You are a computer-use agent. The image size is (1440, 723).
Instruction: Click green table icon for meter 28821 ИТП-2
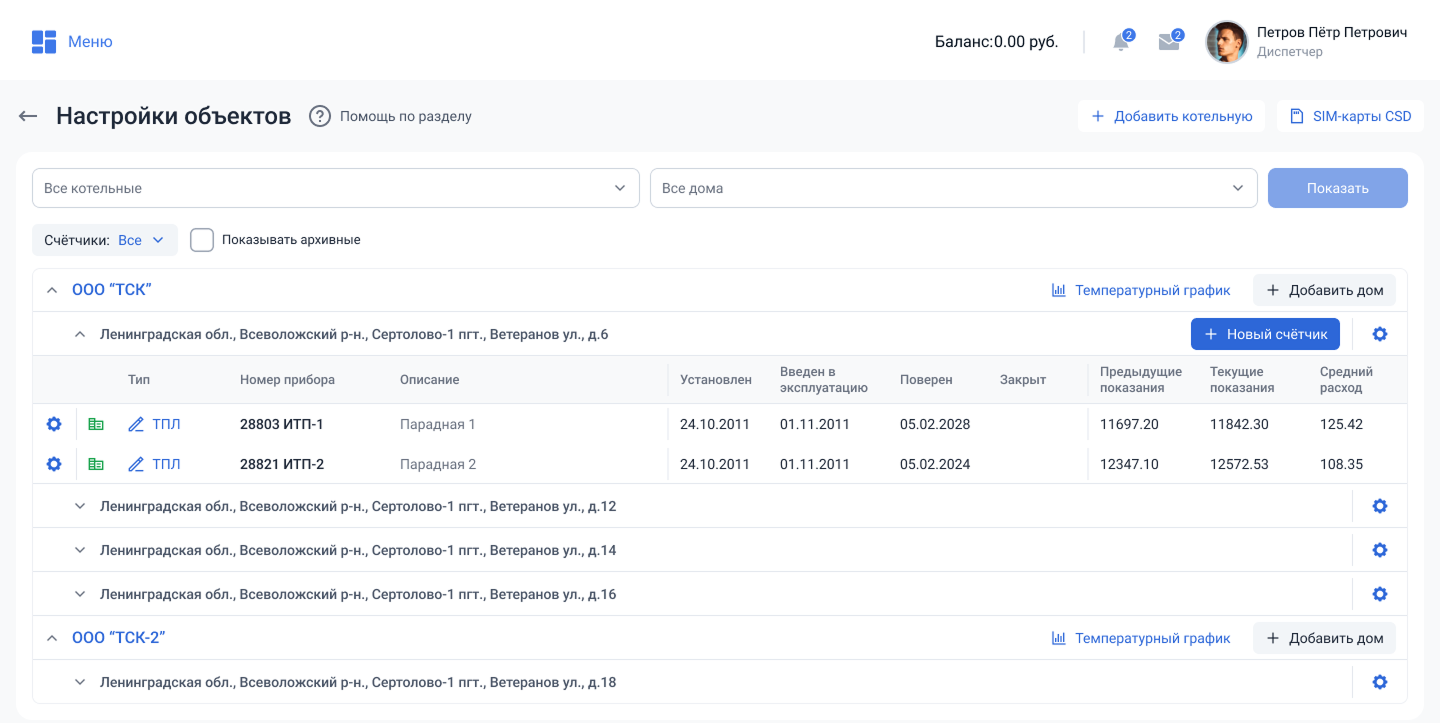pyautogui.click(x=96, y=464)
